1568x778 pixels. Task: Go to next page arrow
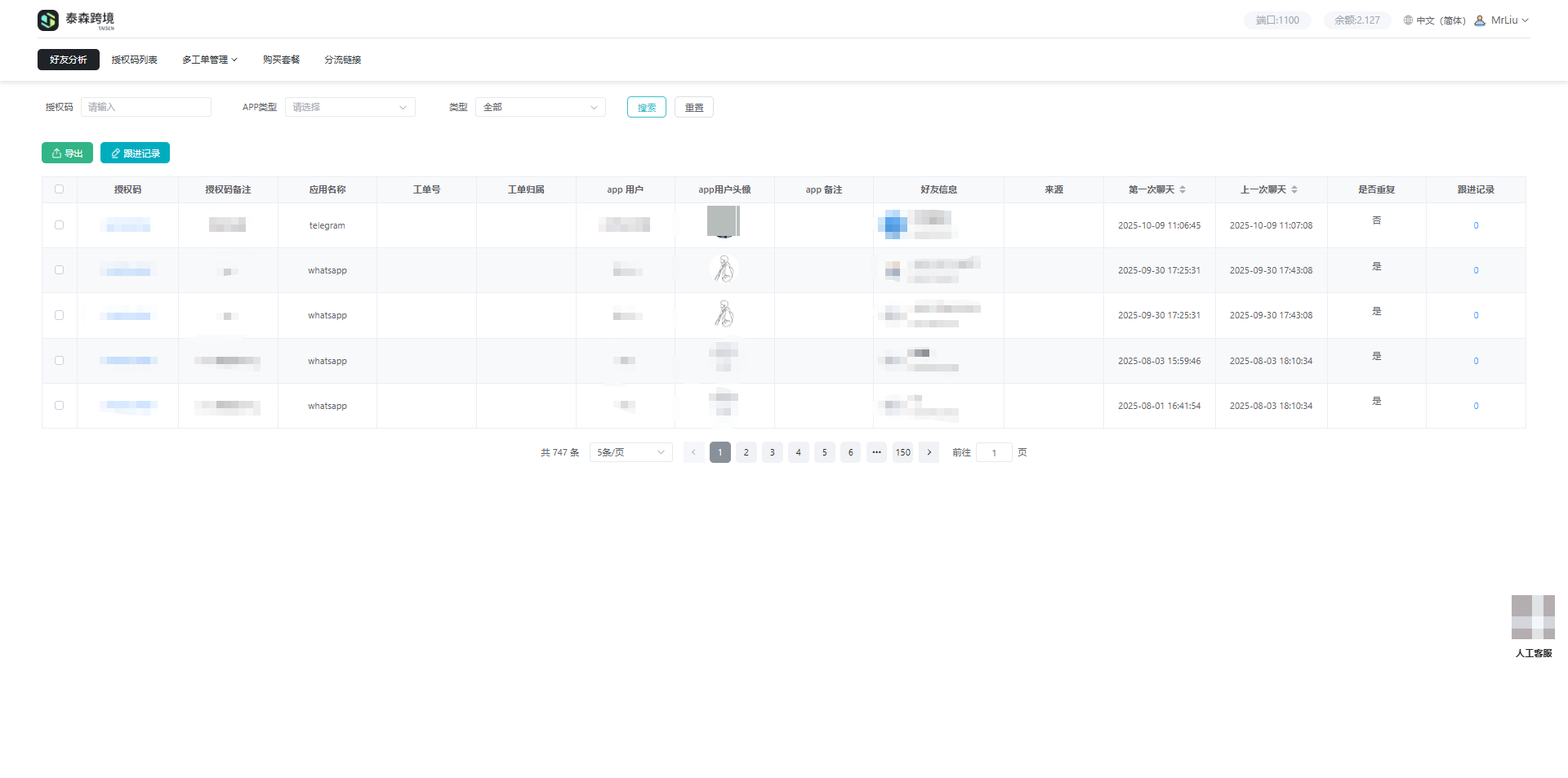click(929, 452)
